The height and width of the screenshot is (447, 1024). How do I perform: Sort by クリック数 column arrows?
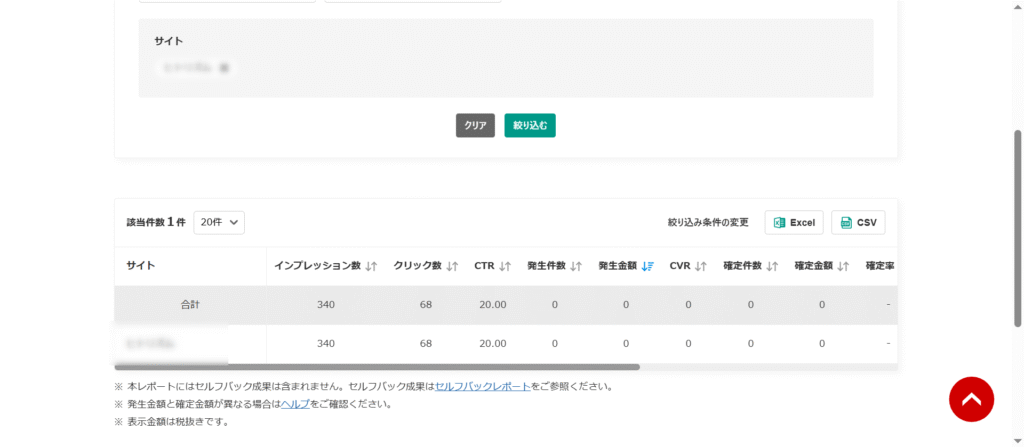pos(452,266)
